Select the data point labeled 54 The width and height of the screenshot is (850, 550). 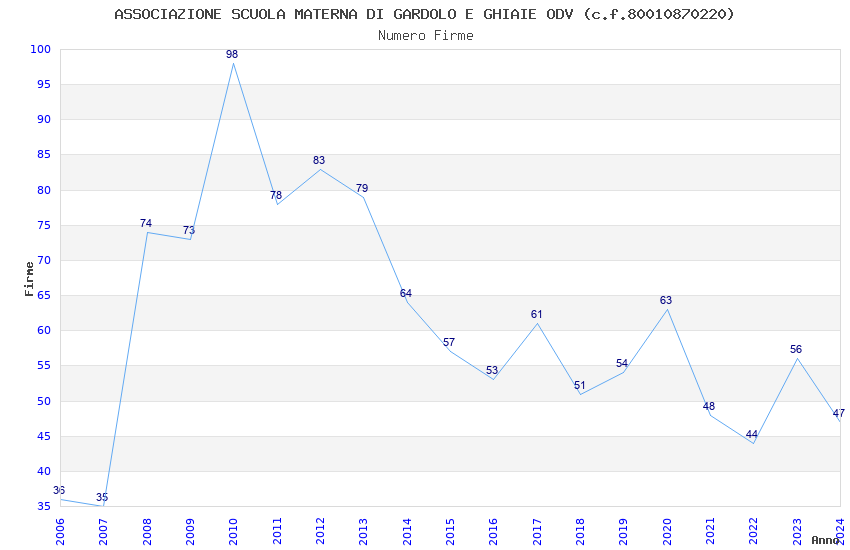point(622,364)
